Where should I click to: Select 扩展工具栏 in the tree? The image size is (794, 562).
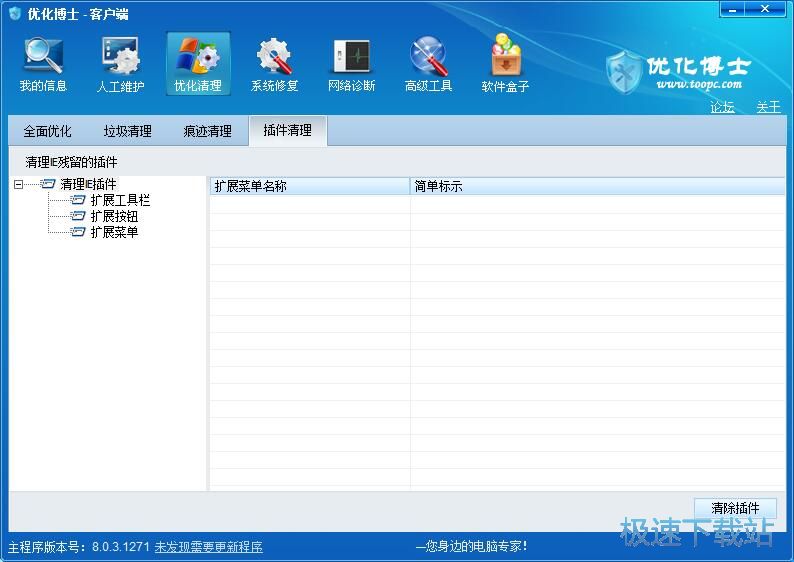[x=120, y=200]
